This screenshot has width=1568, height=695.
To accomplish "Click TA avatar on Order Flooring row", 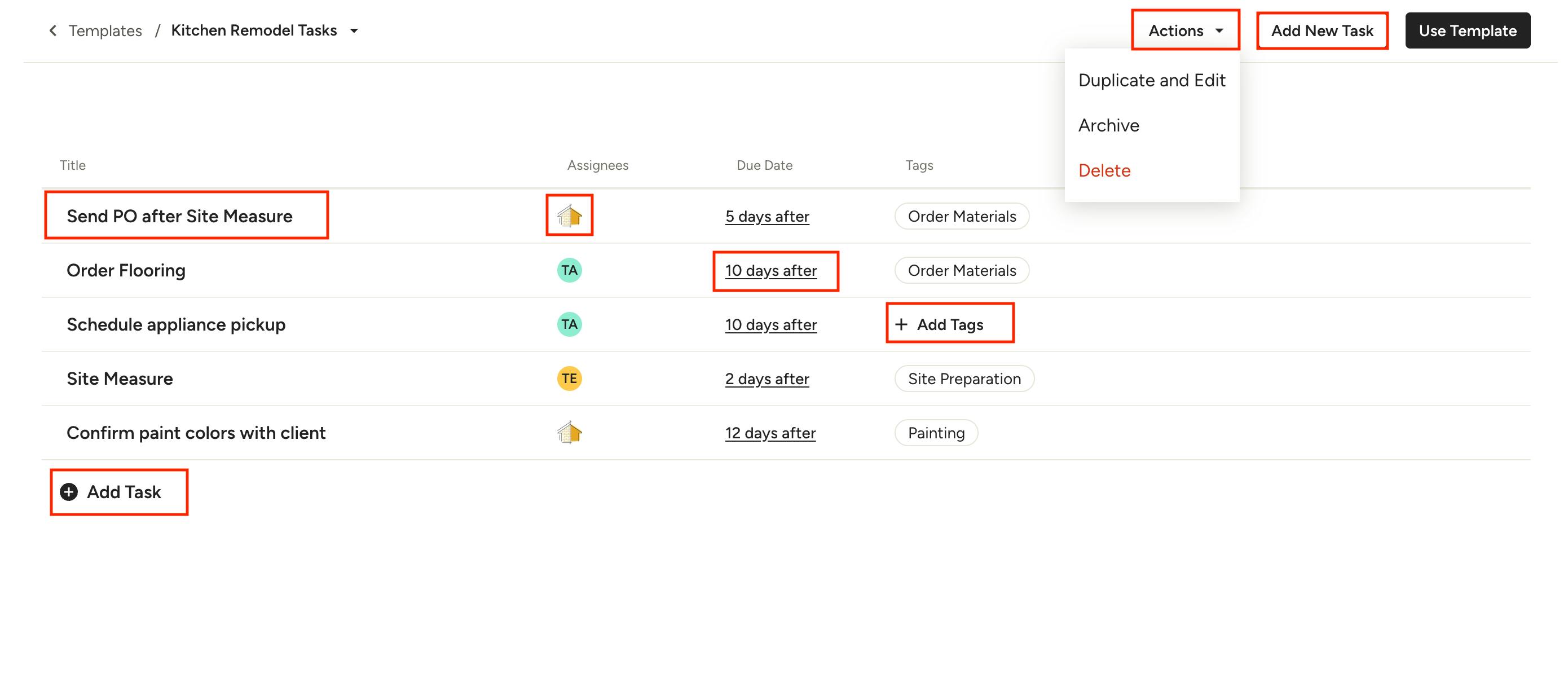I will click(x=569, y=270).
